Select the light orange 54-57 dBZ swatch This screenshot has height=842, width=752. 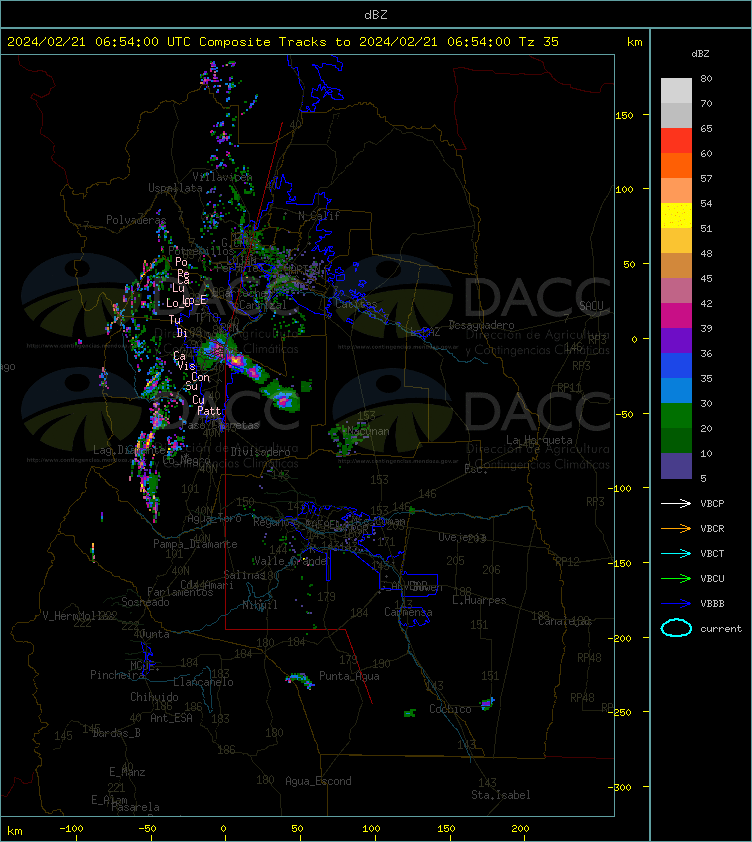[x=676, y=191]
